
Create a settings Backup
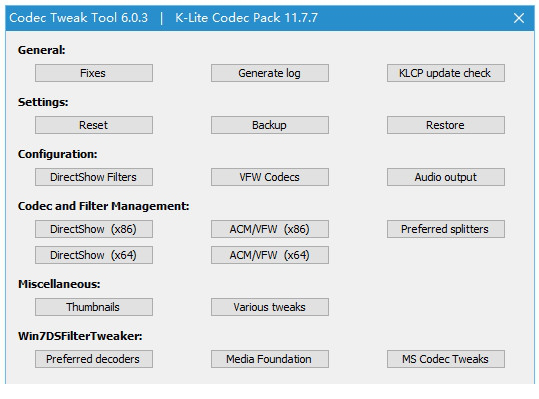point(270,125)
